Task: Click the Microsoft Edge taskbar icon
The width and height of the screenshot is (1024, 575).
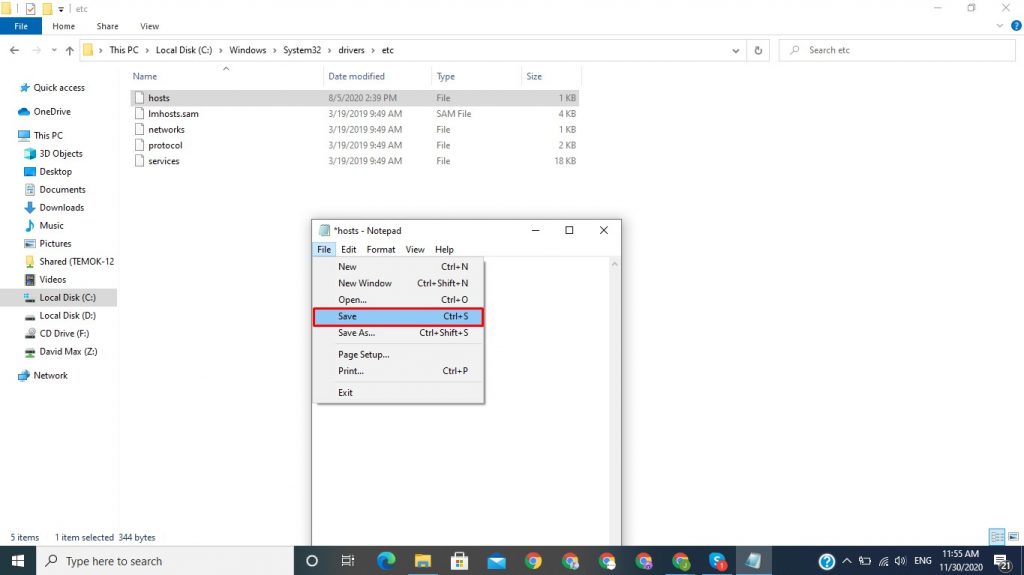Action: click(x=385, y=561)
